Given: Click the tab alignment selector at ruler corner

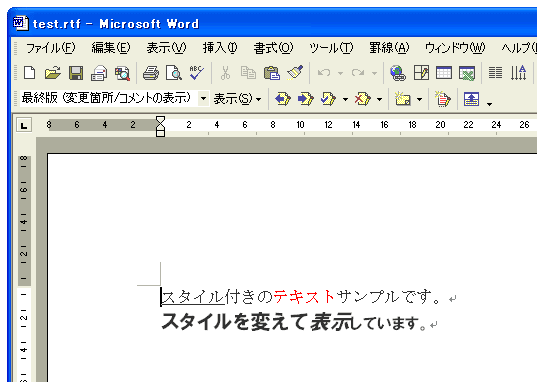Looking at the screenshot, I should coord(24,125).
